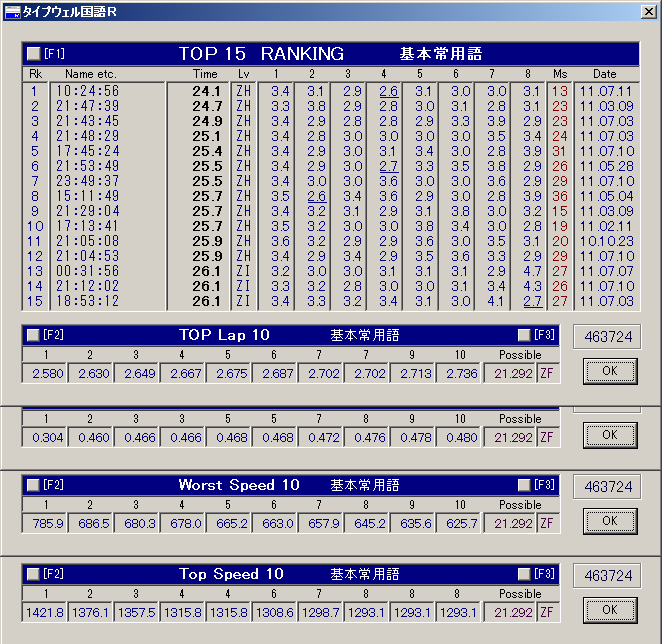Click OK in the Top Speed 10 panel
Viewport: 662px width, 644px height.
pos(610,610)
